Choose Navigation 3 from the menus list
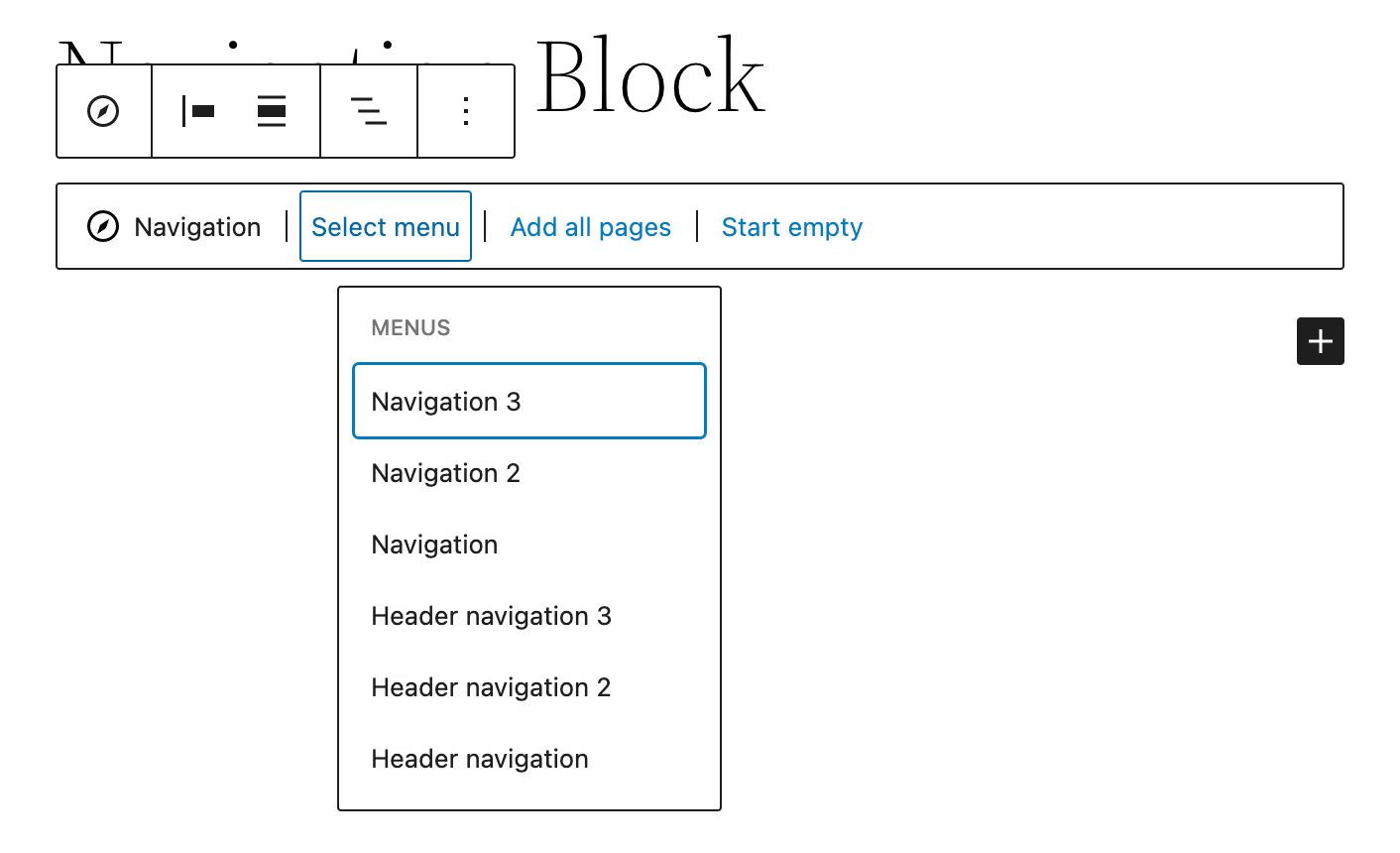Image resolution: width=1400 pixels, height=853 pixels. [x=446, y=402]
